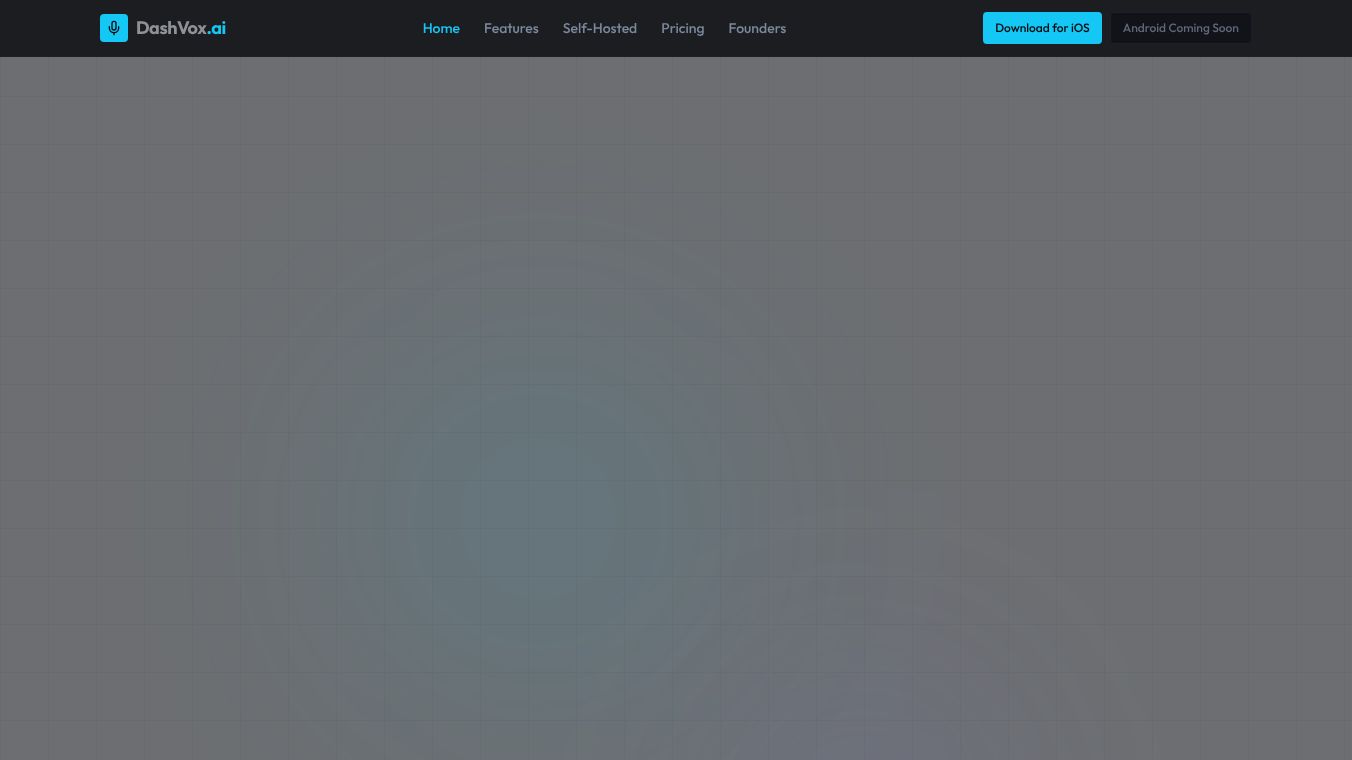
Task: View the Pricing page
Action: (683, 28)
